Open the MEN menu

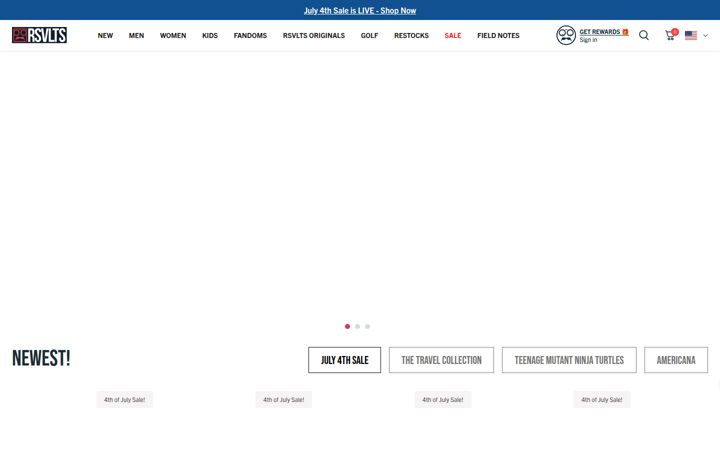136,35
